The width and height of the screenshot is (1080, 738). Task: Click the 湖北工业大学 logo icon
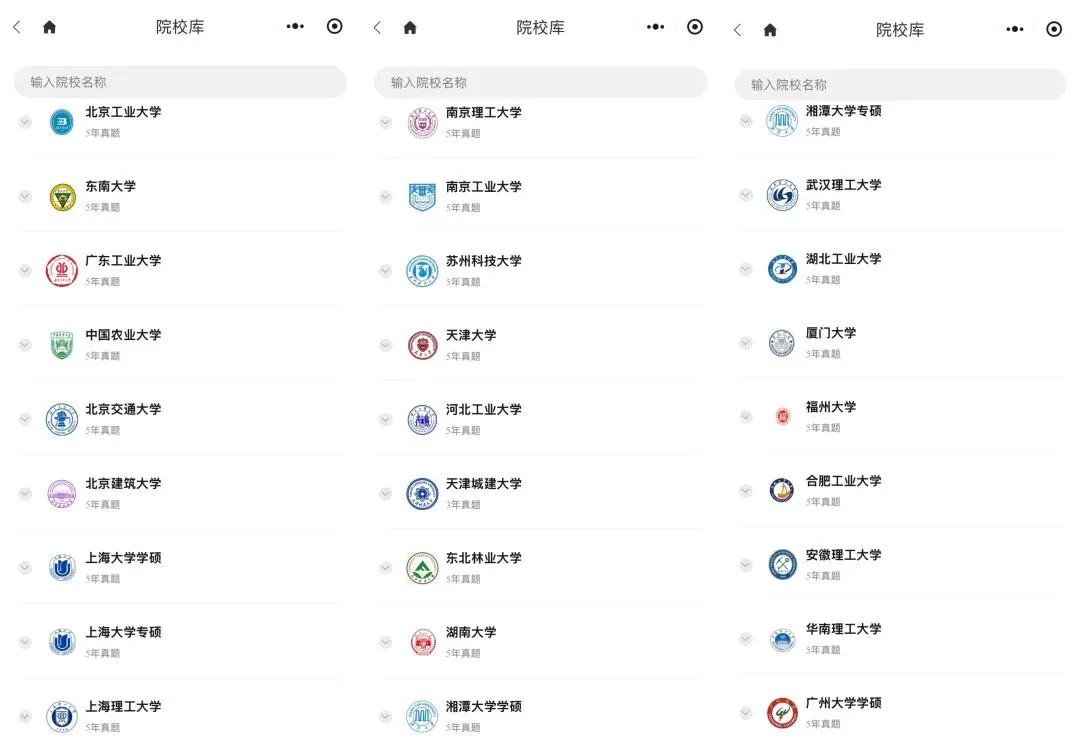click(x=782, y=269)
